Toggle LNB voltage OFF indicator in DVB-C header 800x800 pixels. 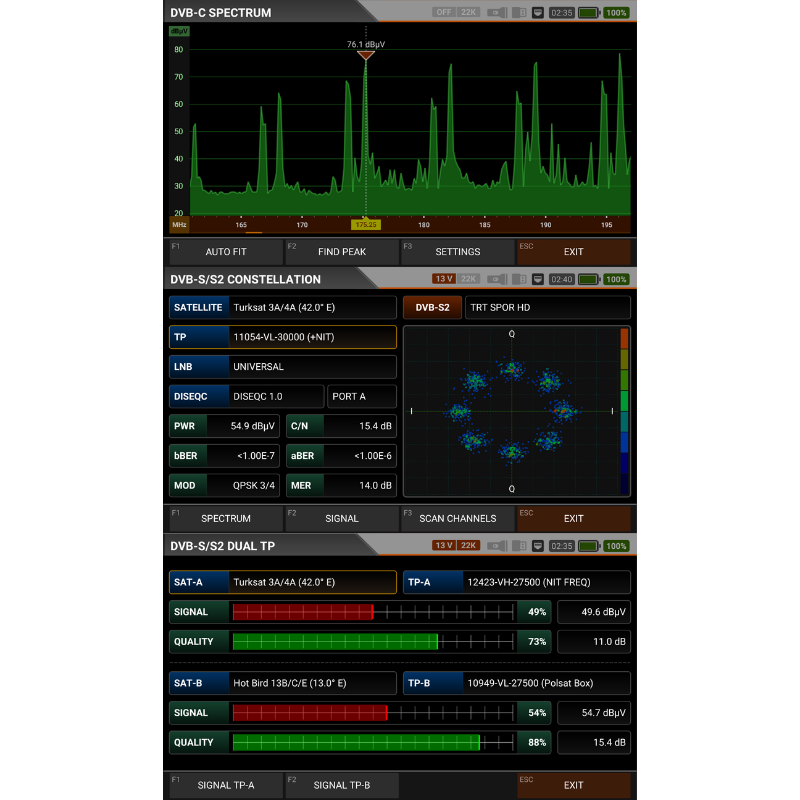[x=444, y=12]
